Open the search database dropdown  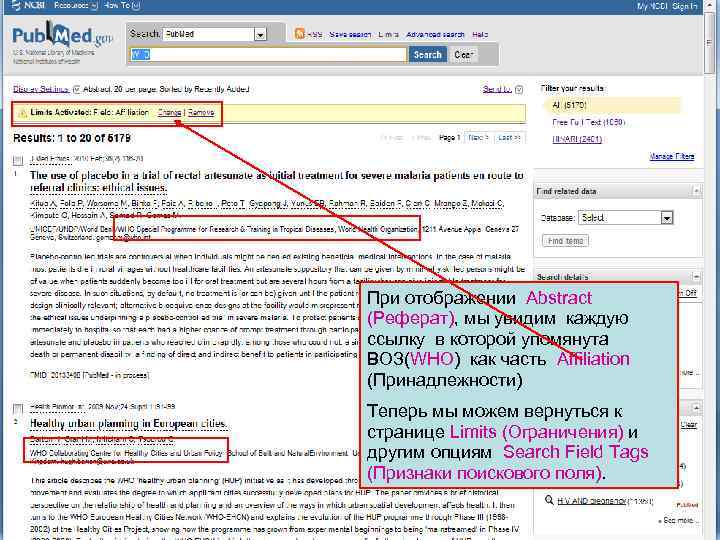[x=215, y=34]
